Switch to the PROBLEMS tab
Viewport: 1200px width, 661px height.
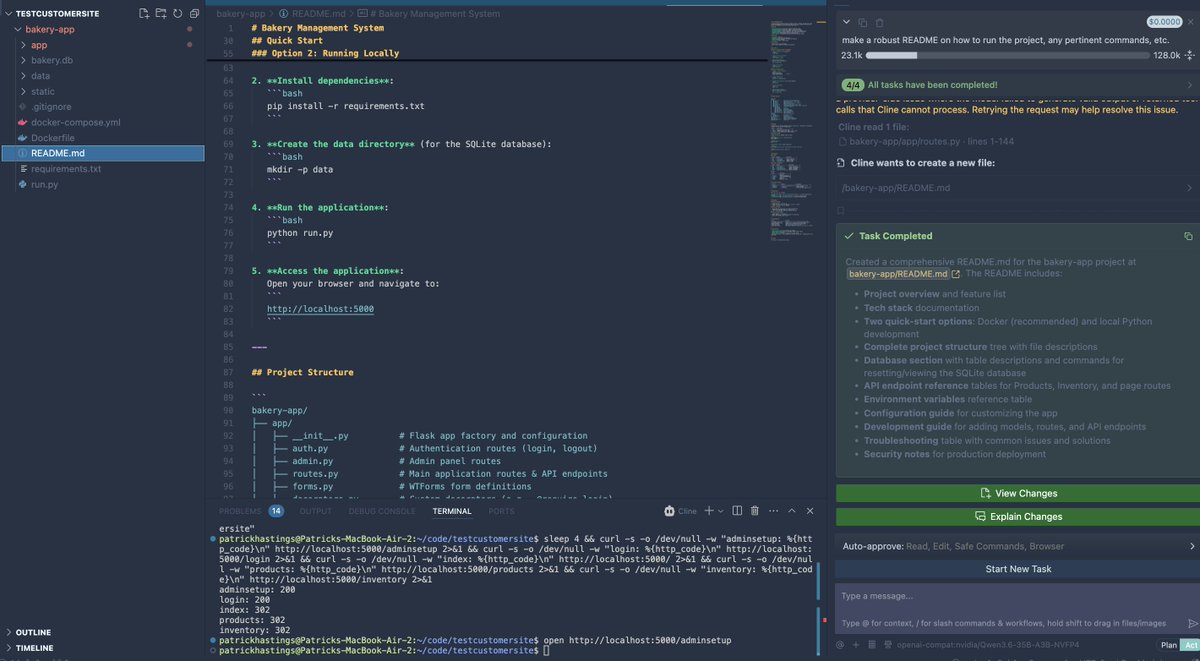click(x=240, y=511)
